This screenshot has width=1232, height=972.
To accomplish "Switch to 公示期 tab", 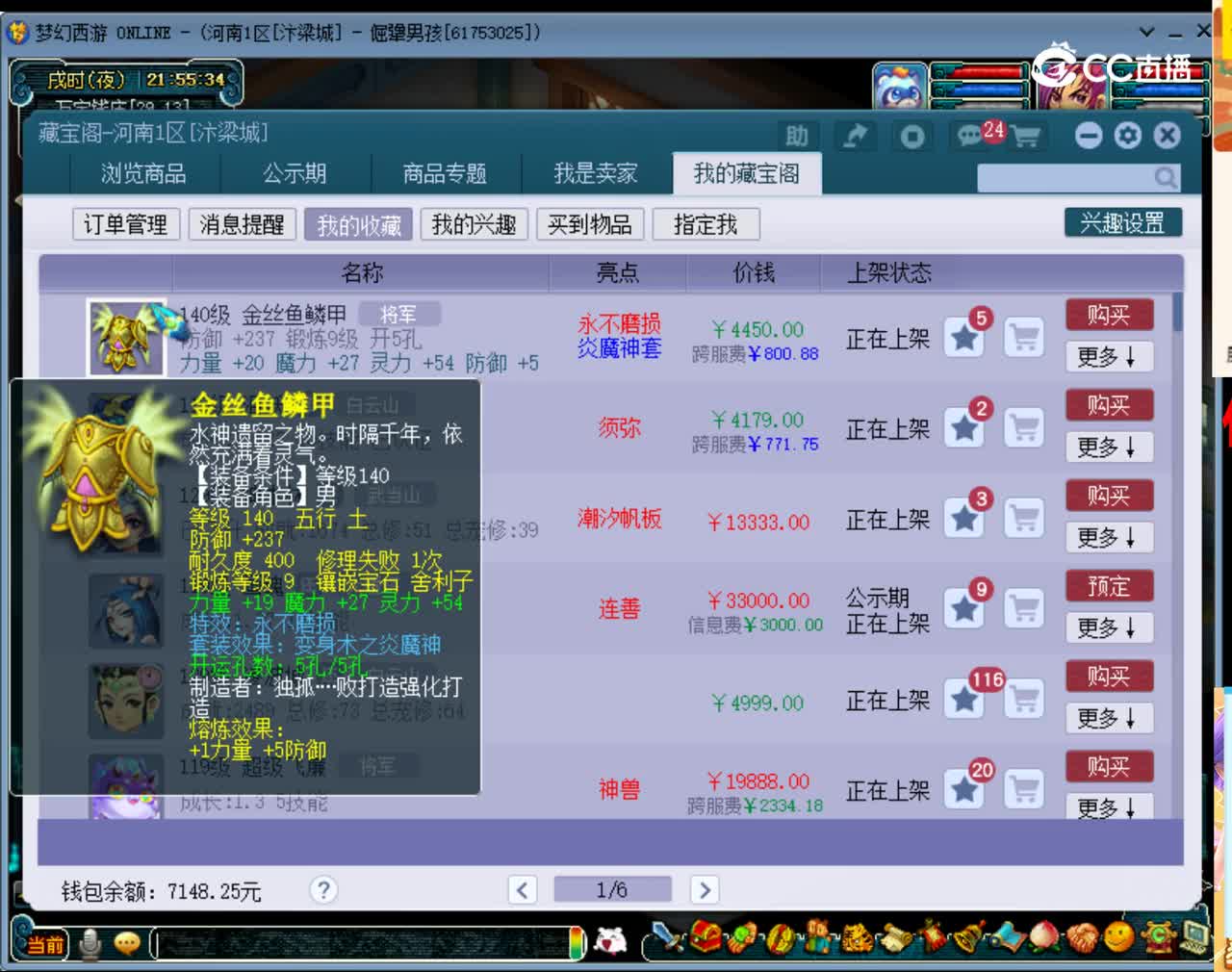I will click(295, 174).
